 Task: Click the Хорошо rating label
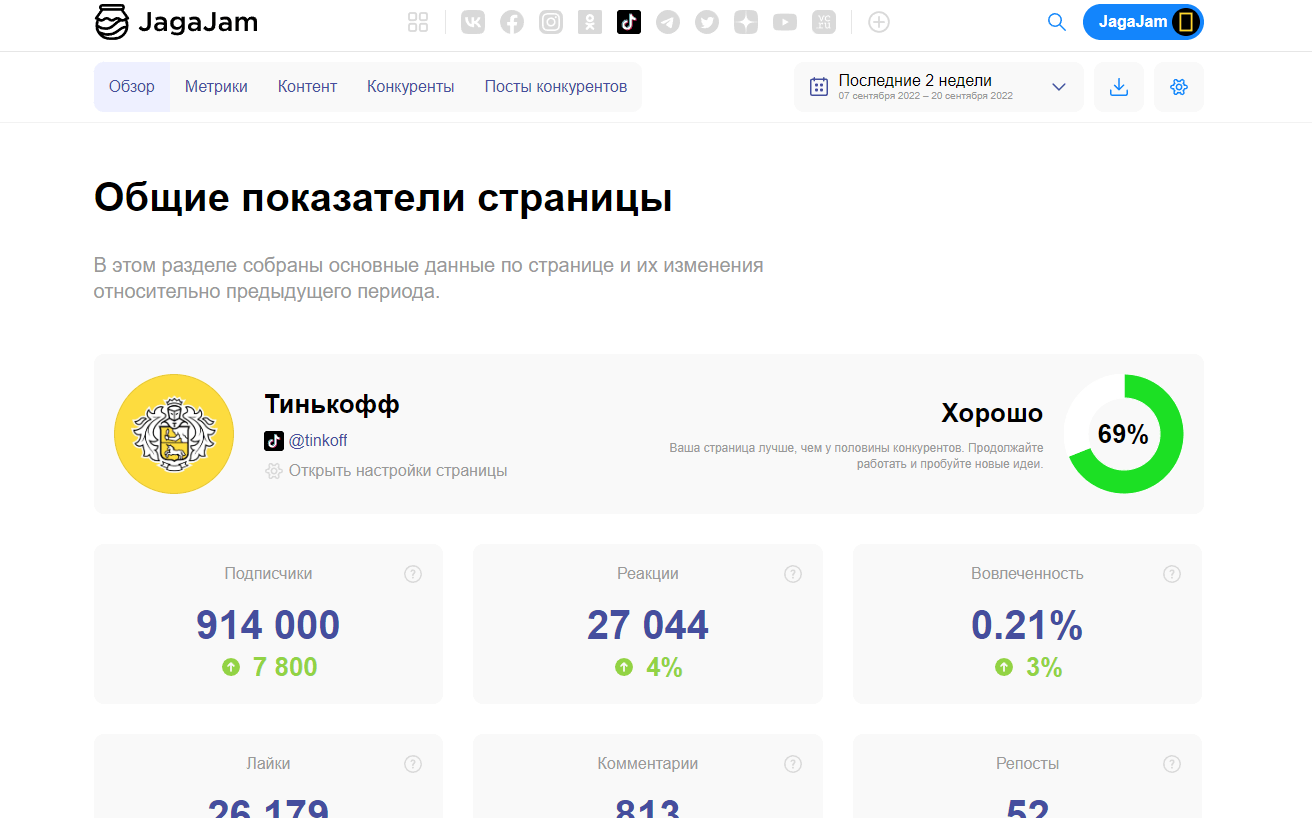992,413
